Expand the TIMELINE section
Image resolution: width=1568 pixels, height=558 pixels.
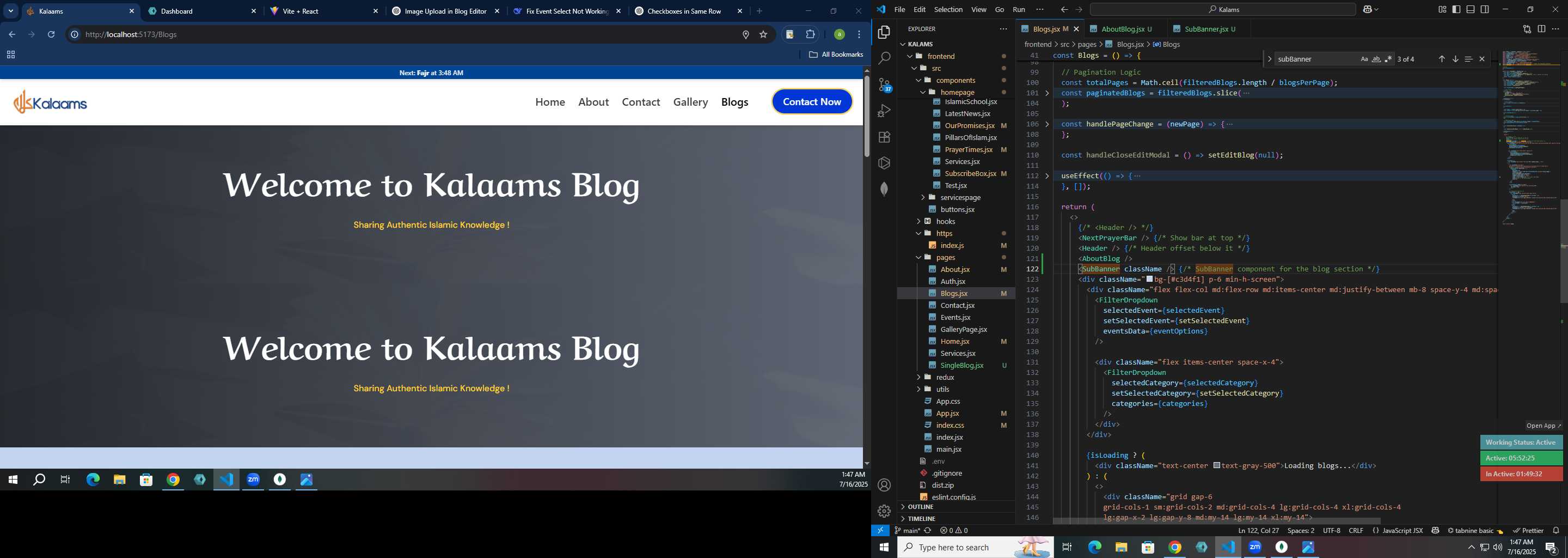click(956, 518)
